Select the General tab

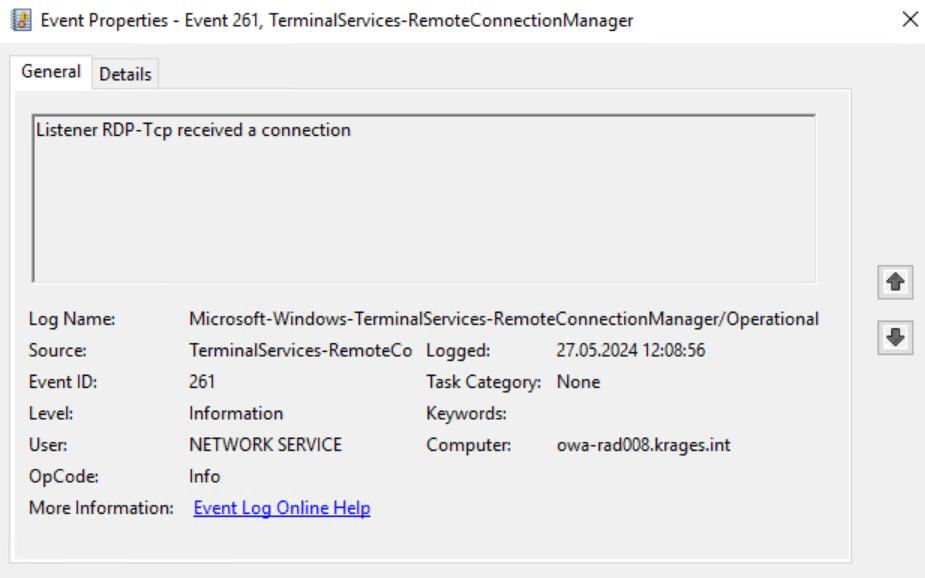click(x=51, y=72)
